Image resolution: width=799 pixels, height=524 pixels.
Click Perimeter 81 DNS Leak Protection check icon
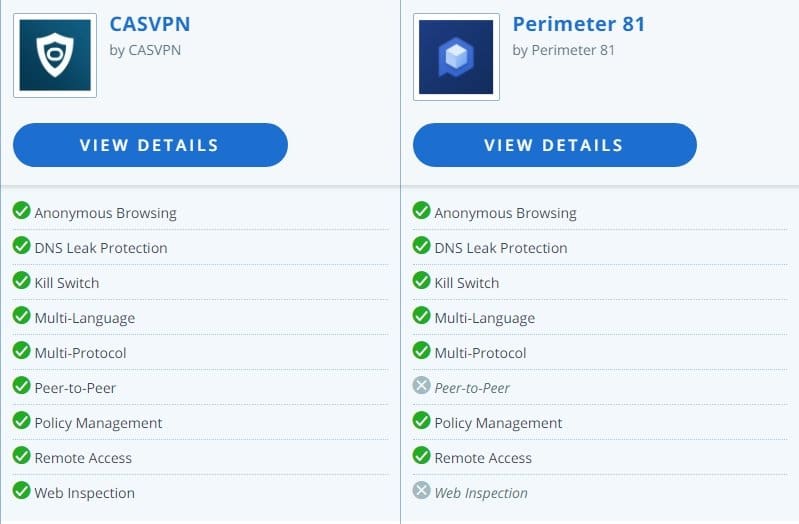421,246
